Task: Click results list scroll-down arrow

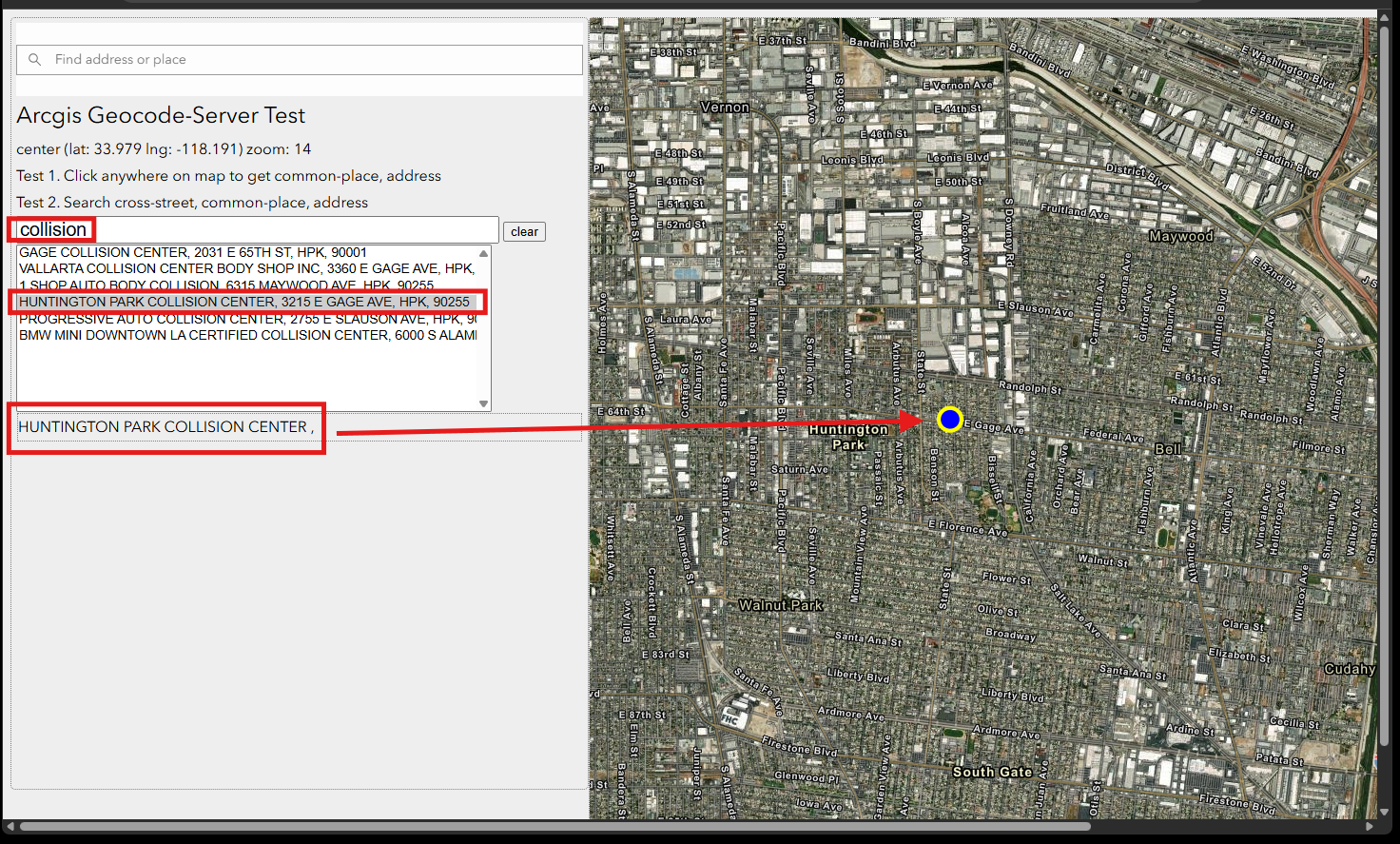Action: point(483,403)
